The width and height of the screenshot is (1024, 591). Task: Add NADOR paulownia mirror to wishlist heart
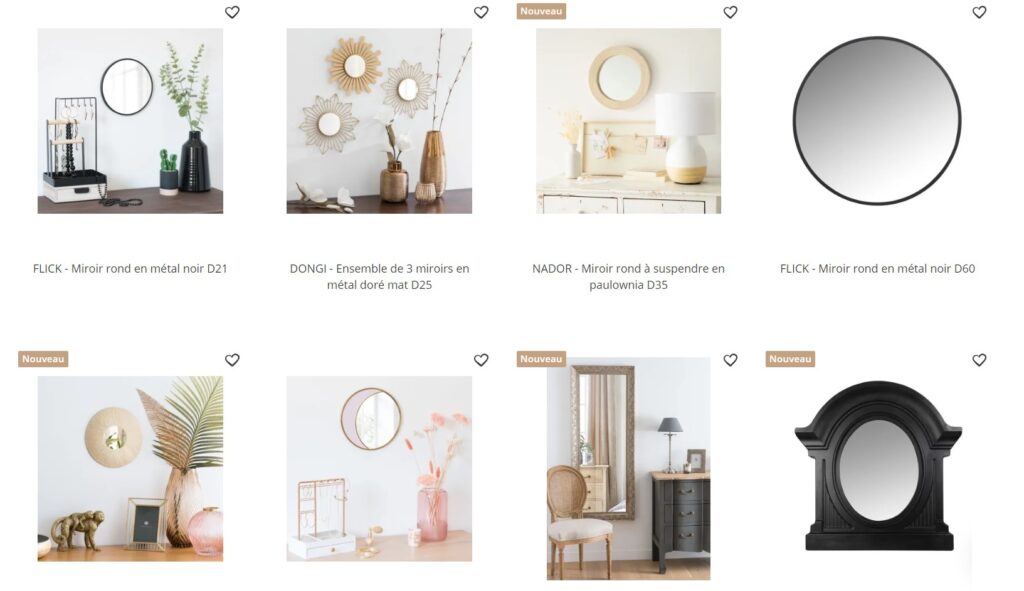pyautogui.click(x=730, y=12)
